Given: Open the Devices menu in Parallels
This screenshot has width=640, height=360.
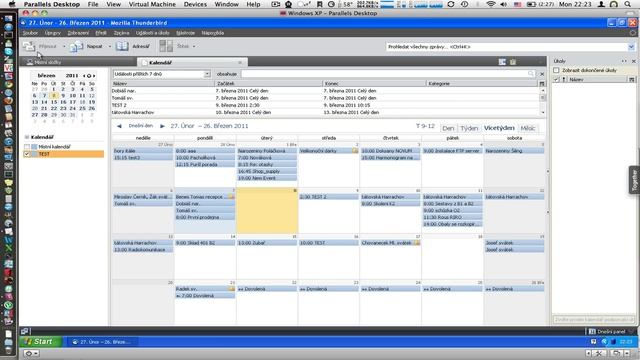Looking at the screenshot, I should click(195, 4).
